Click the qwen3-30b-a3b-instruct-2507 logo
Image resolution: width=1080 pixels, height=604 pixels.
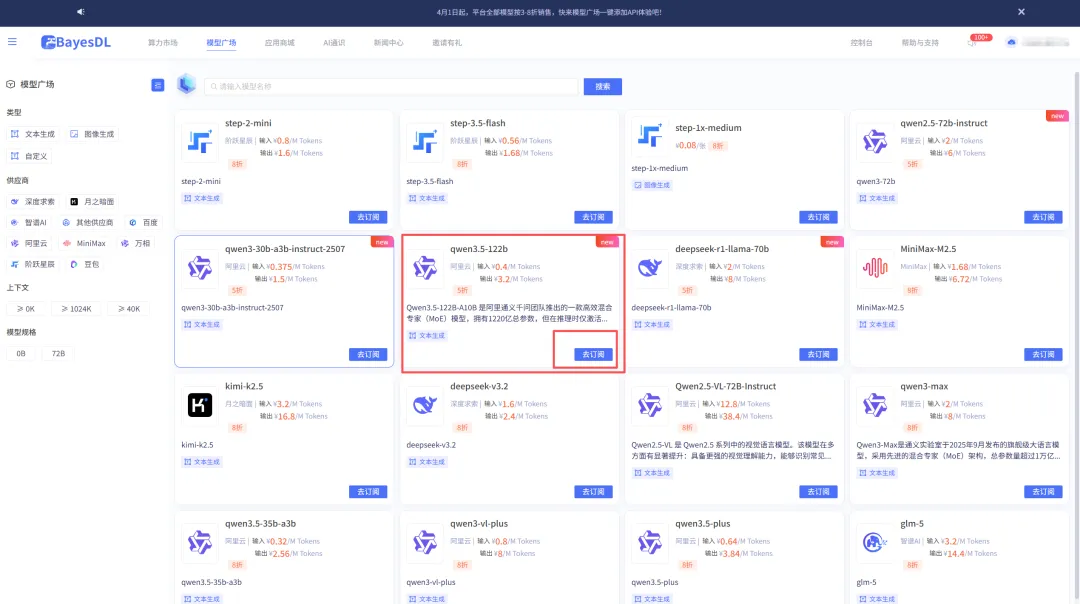[200, 268]
